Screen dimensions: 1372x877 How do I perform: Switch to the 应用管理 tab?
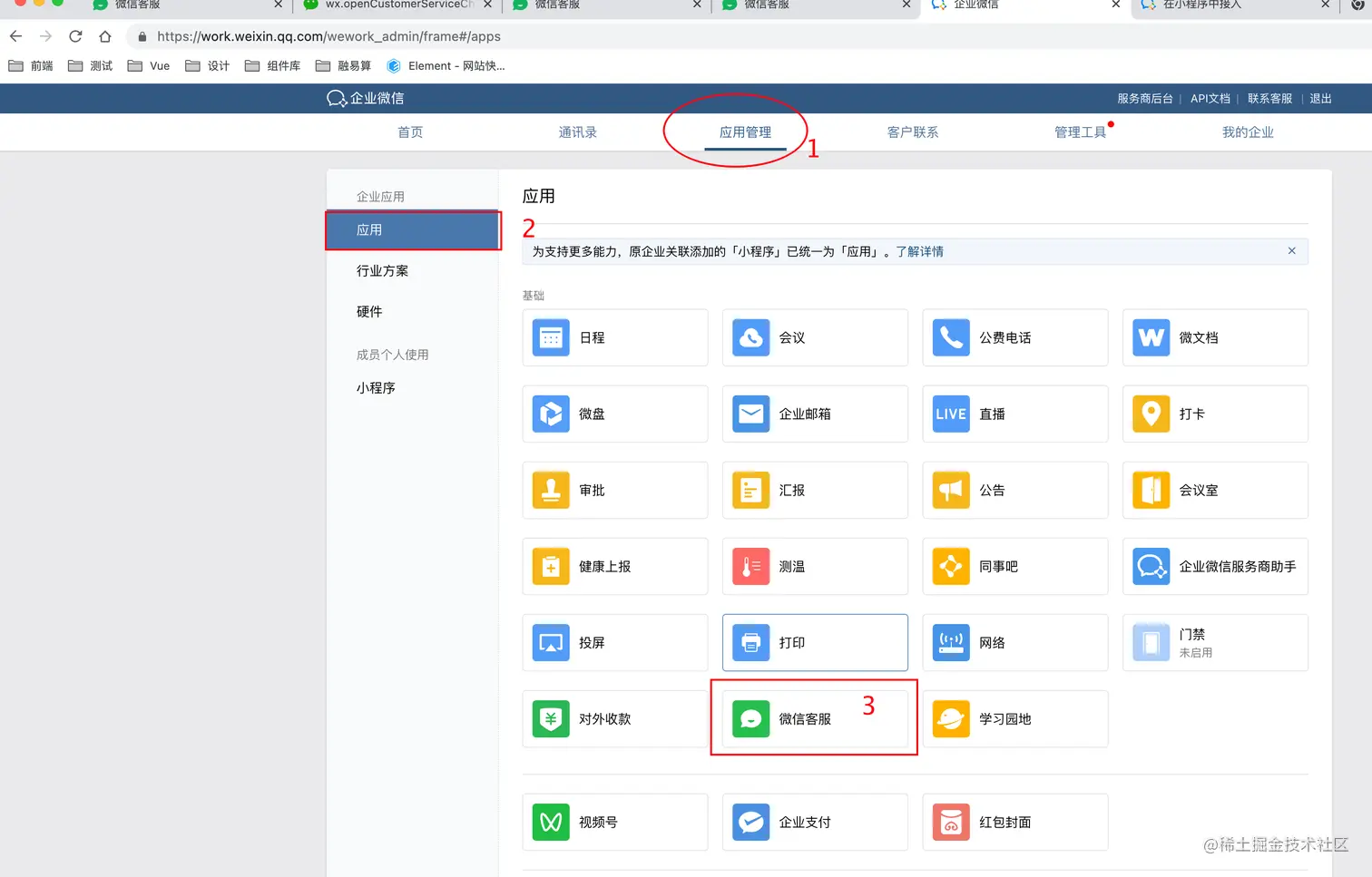(745, 132)
